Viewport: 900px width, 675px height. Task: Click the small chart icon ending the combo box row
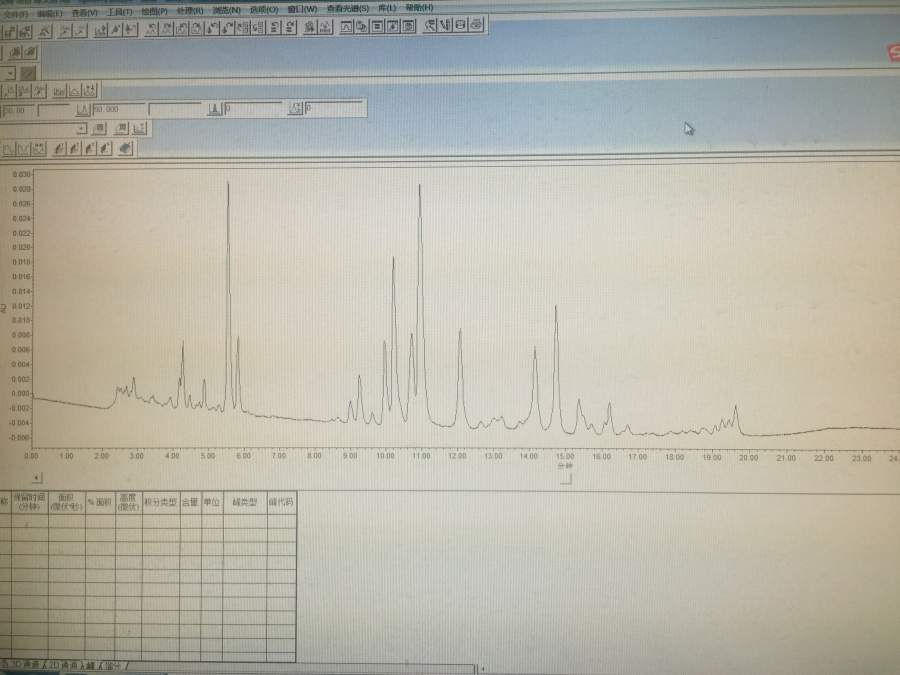pos(140,128)
